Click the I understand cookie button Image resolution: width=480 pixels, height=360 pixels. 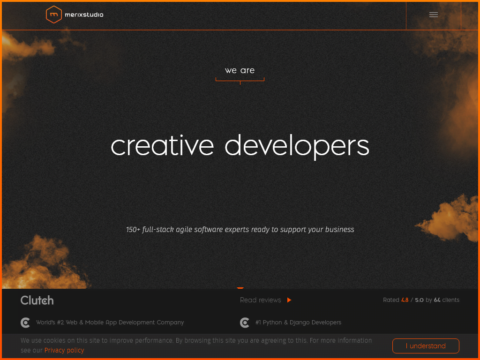pyautogui.click(x=426, y=346)
